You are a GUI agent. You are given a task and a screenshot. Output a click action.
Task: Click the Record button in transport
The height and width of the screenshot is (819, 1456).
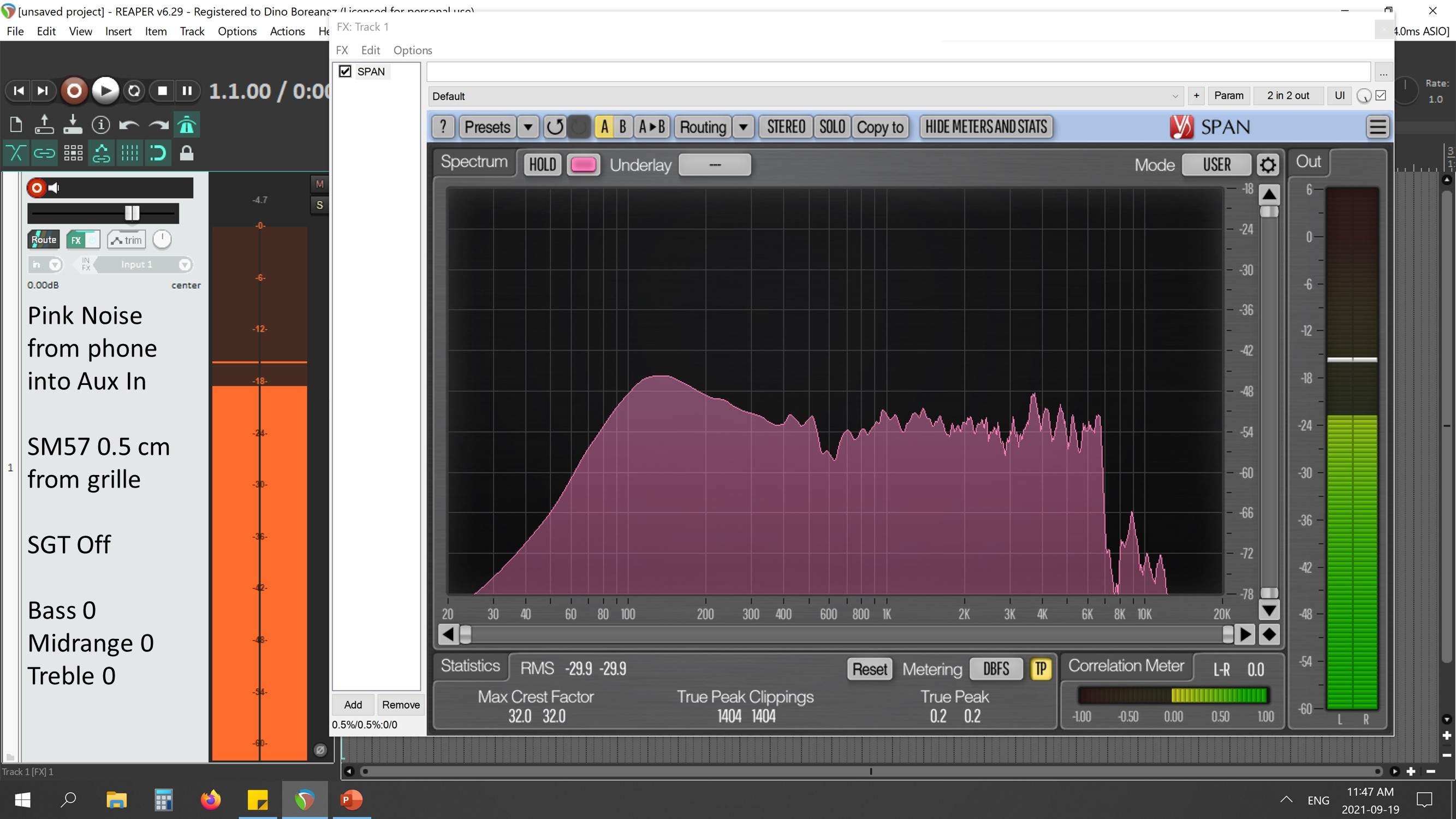[x=74, y=91]
